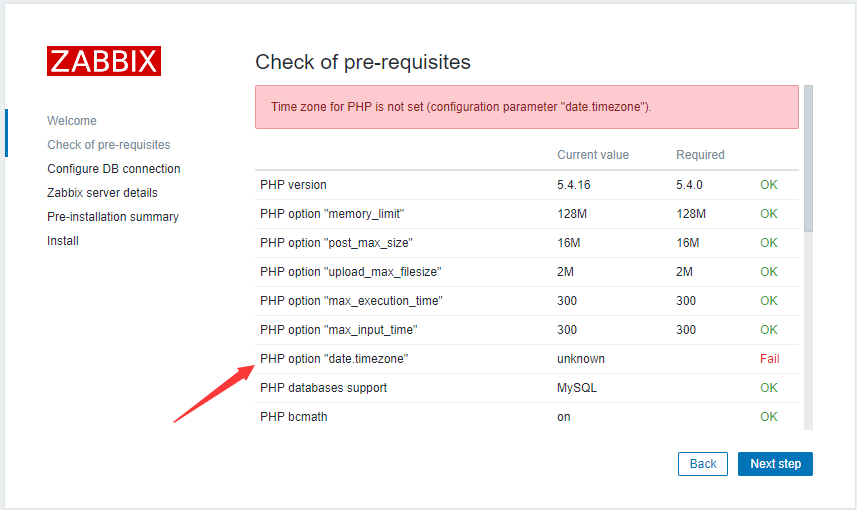Click the Current value column header
This screenshot has width=857, height=510.
click(593, 155)
